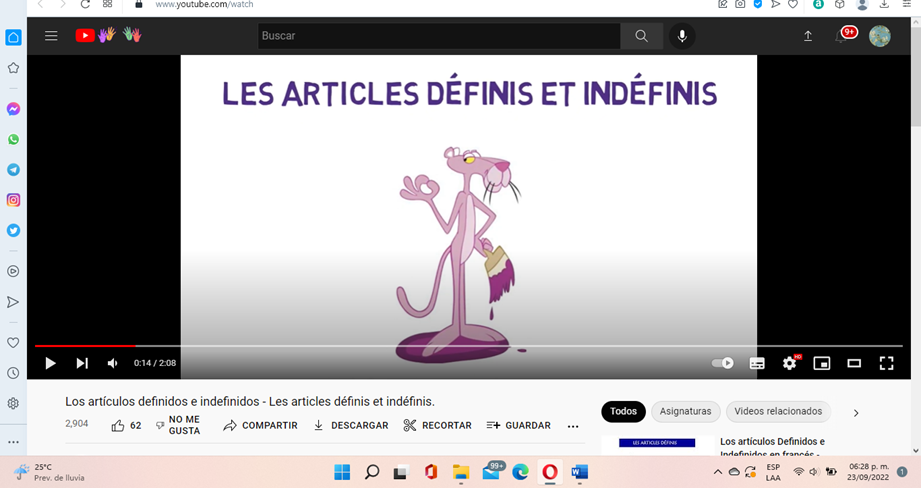
Task: Open ESP LAA language switcher
Action: click(x=773, y=472)
